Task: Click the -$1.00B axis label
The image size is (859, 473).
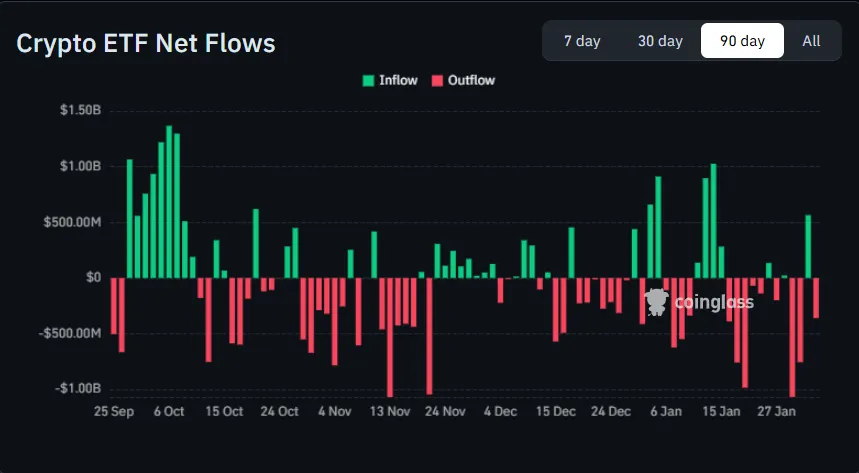Action: pyautogui.click(x=78, y=389)
